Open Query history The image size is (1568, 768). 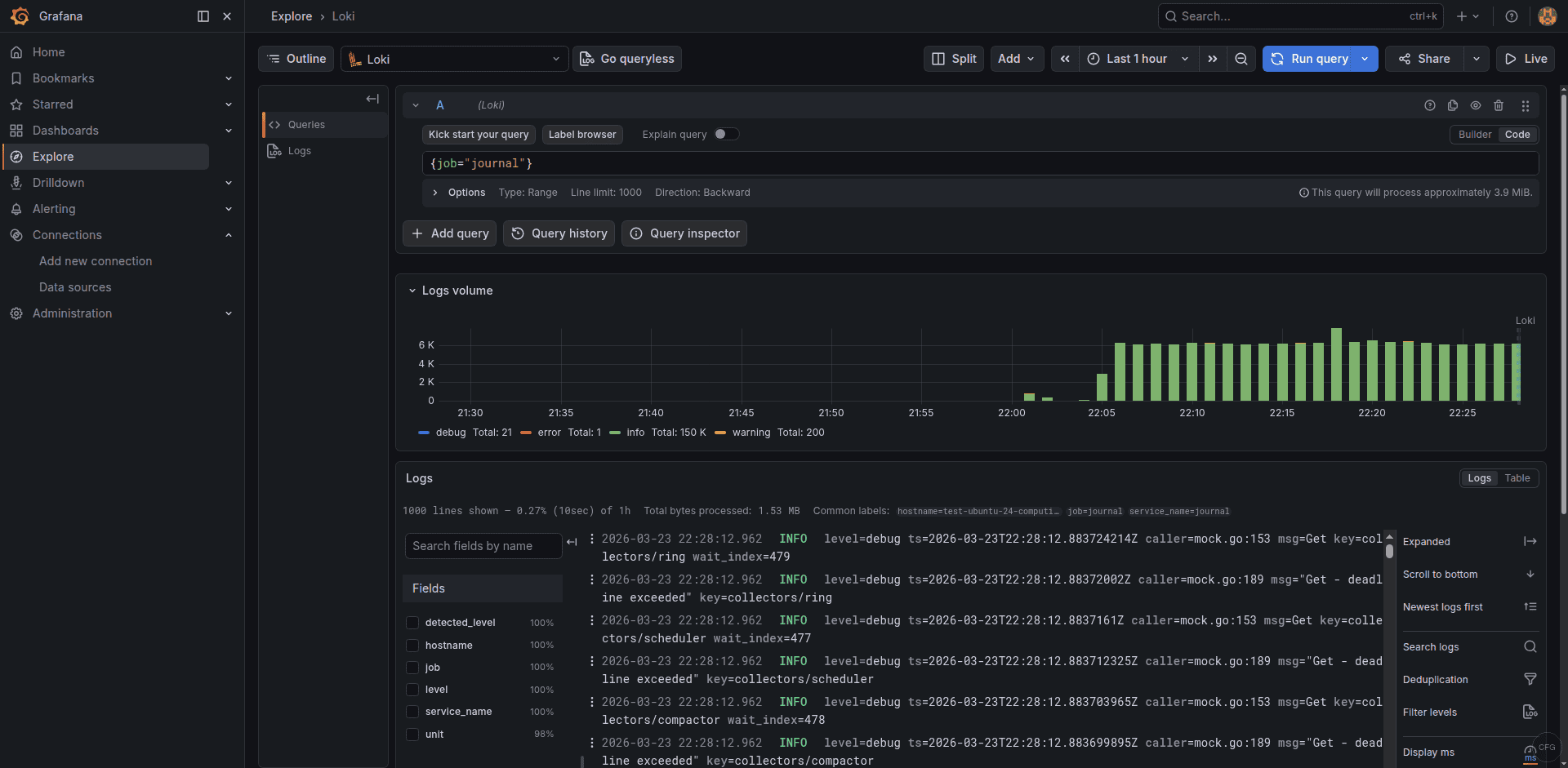click(559, 233)
